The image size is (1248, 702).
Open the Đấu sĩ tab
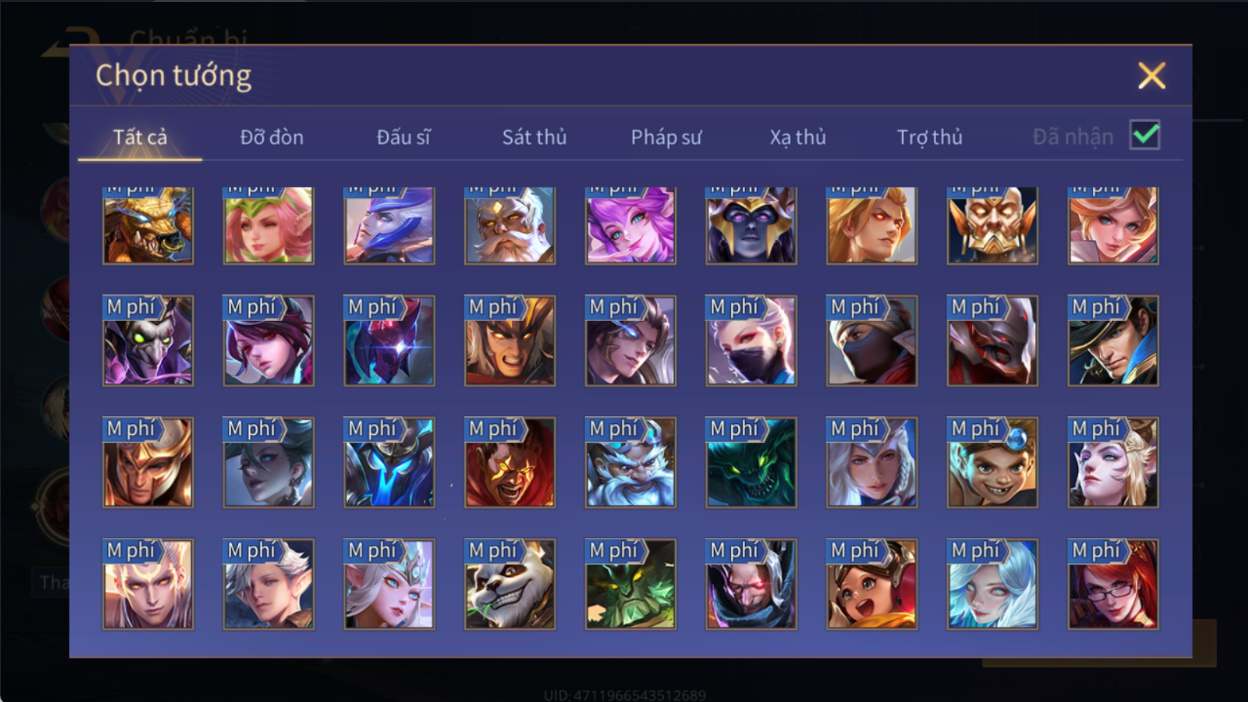[403, 137]
